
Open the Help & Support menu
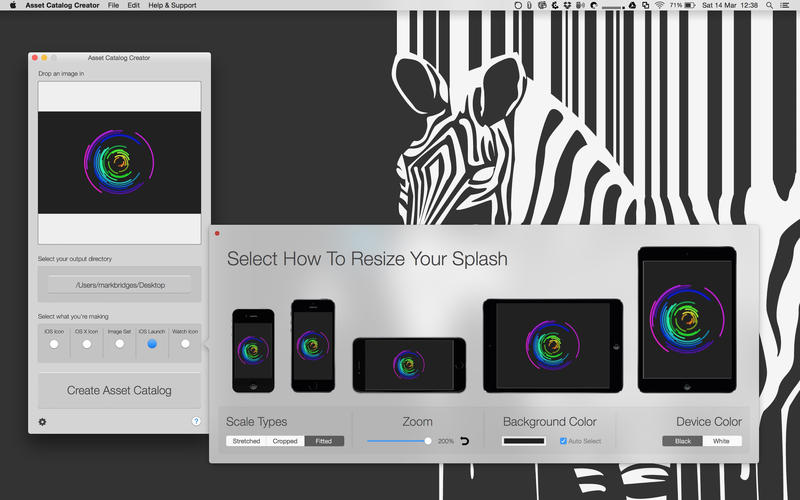[x=172, y=5]
